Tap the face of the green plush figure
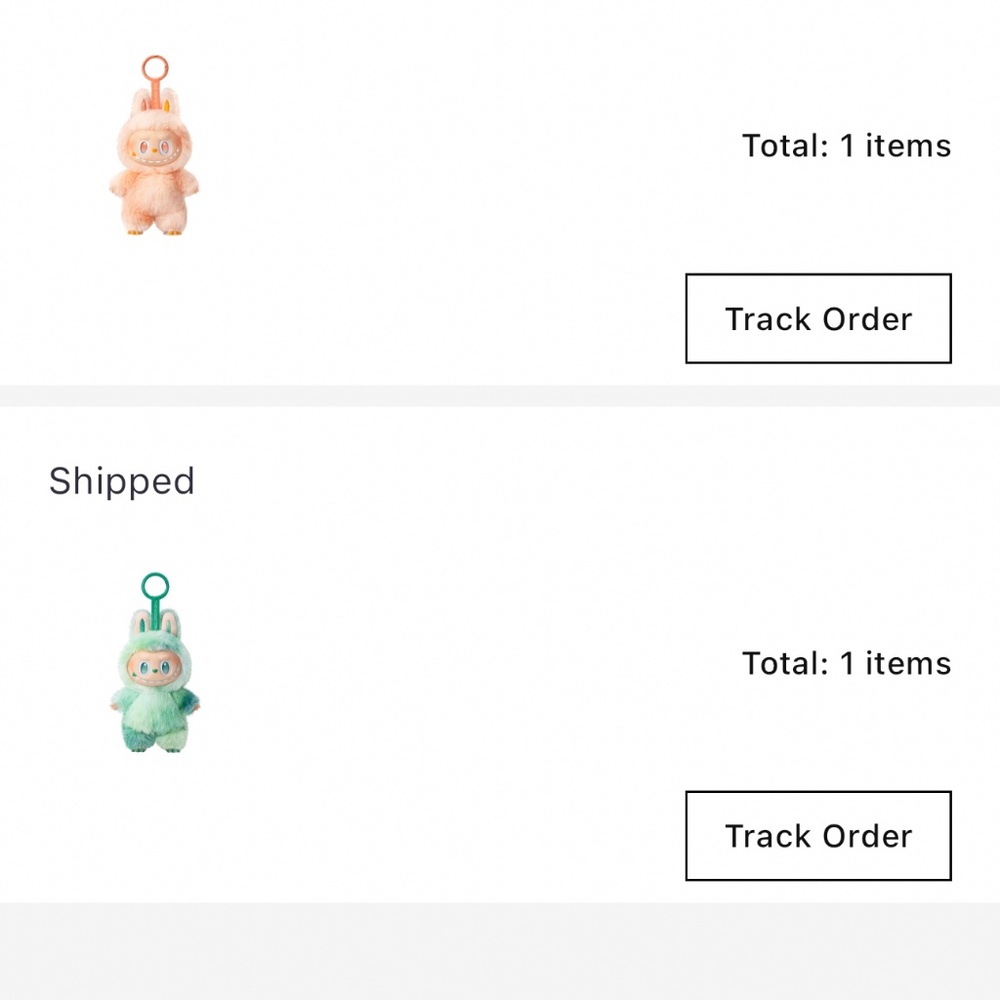 pyautogui.click(x=154, y=670)
